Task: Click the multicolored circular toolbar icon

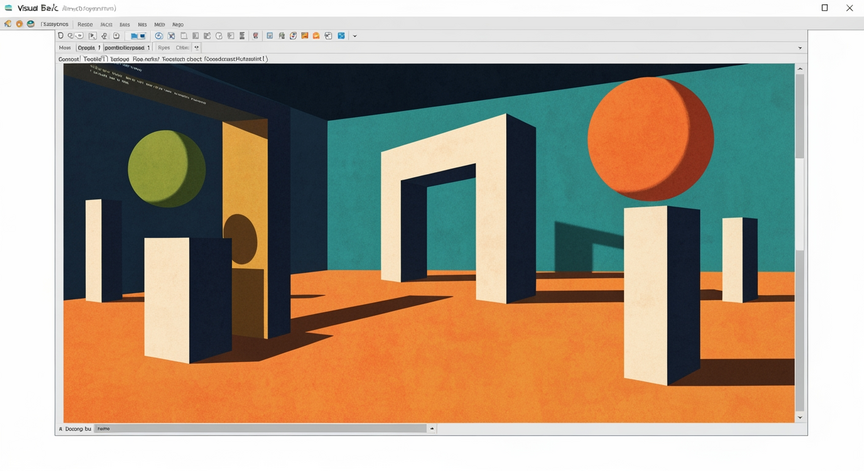Action: coord(293,36)
